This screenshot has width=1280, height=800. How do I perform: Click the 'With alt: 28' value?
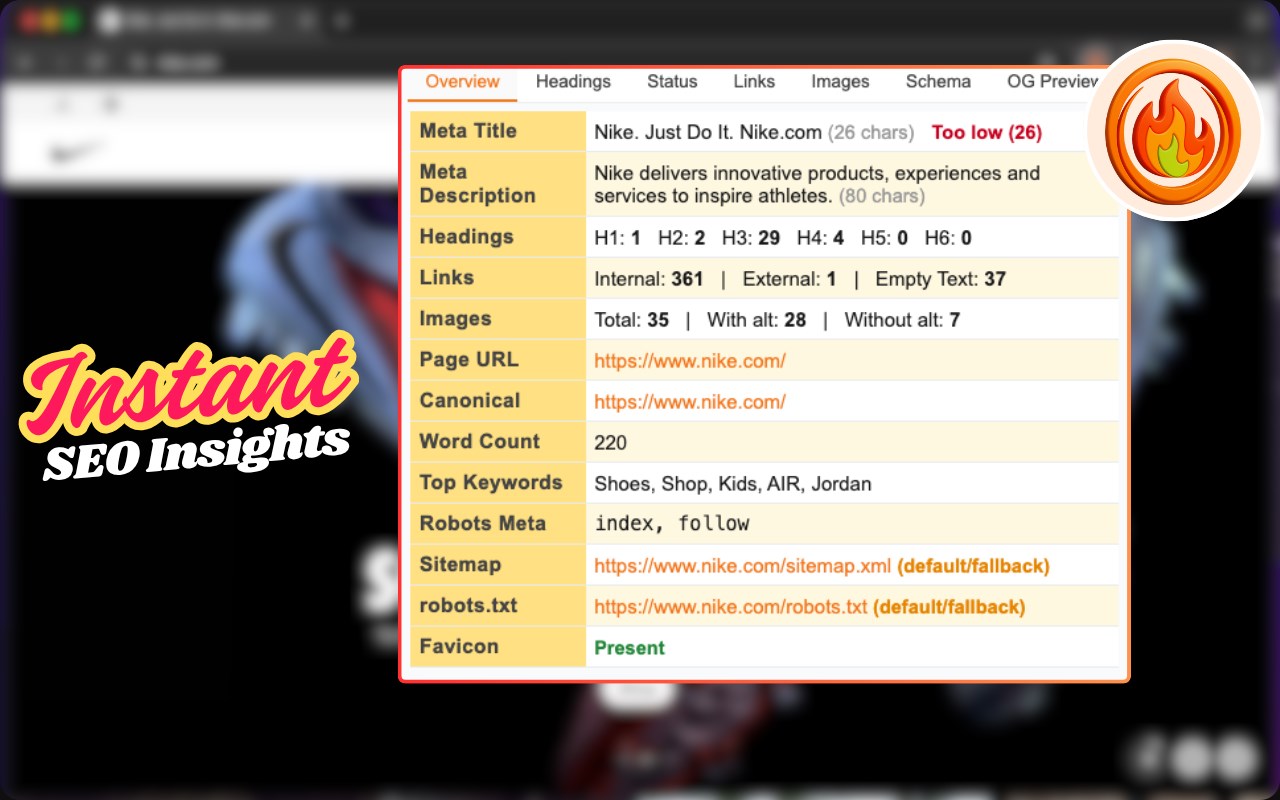tap(756, 320)
